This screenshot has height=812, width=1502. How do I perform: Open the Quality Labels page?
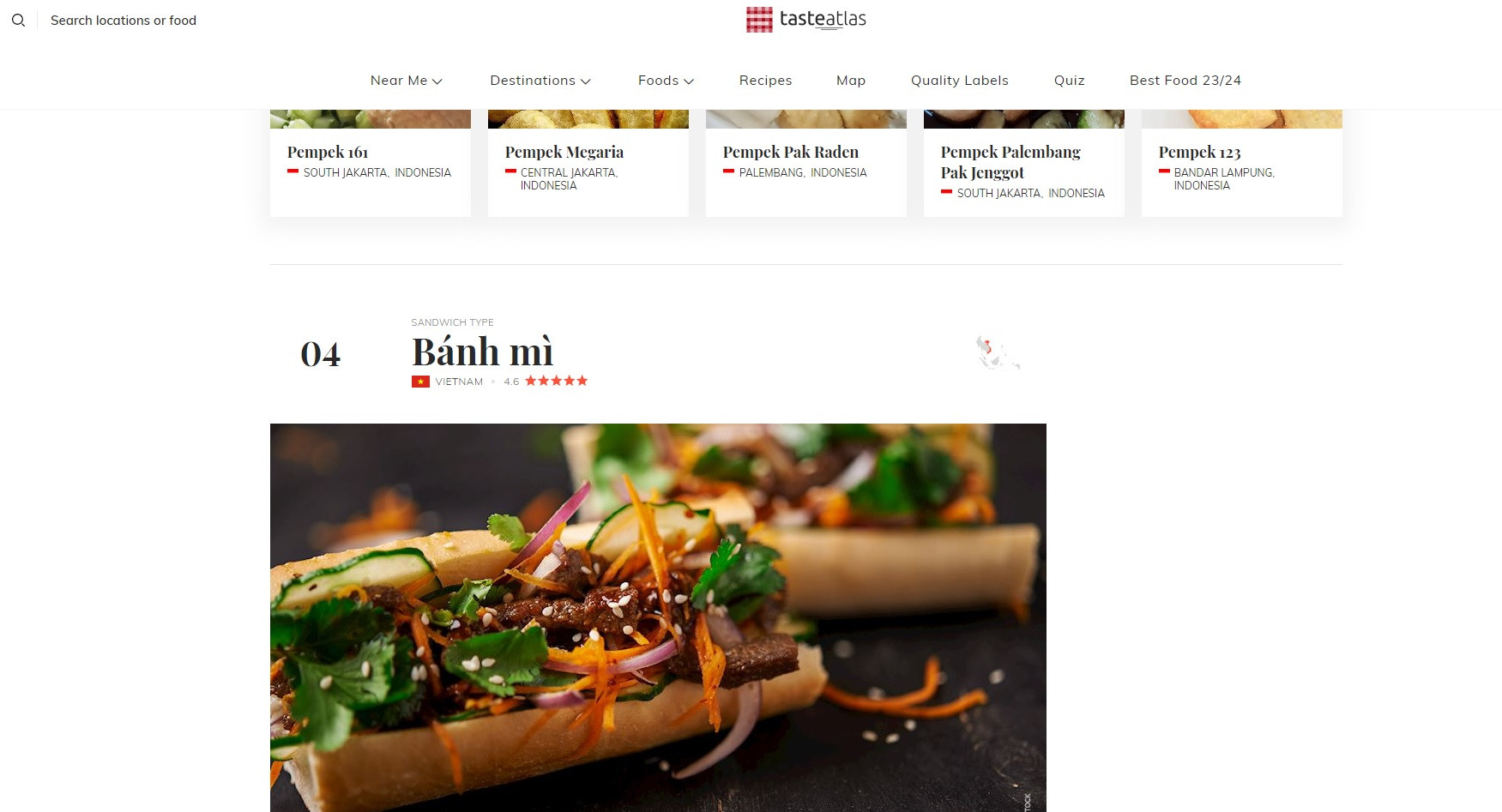click(960, 81)
